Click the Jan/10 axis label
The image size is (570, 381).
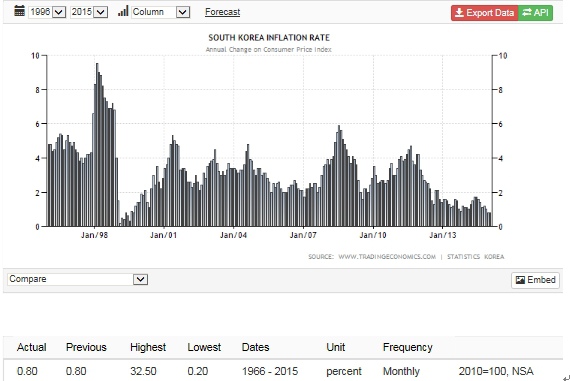click(x=373, y=235)
